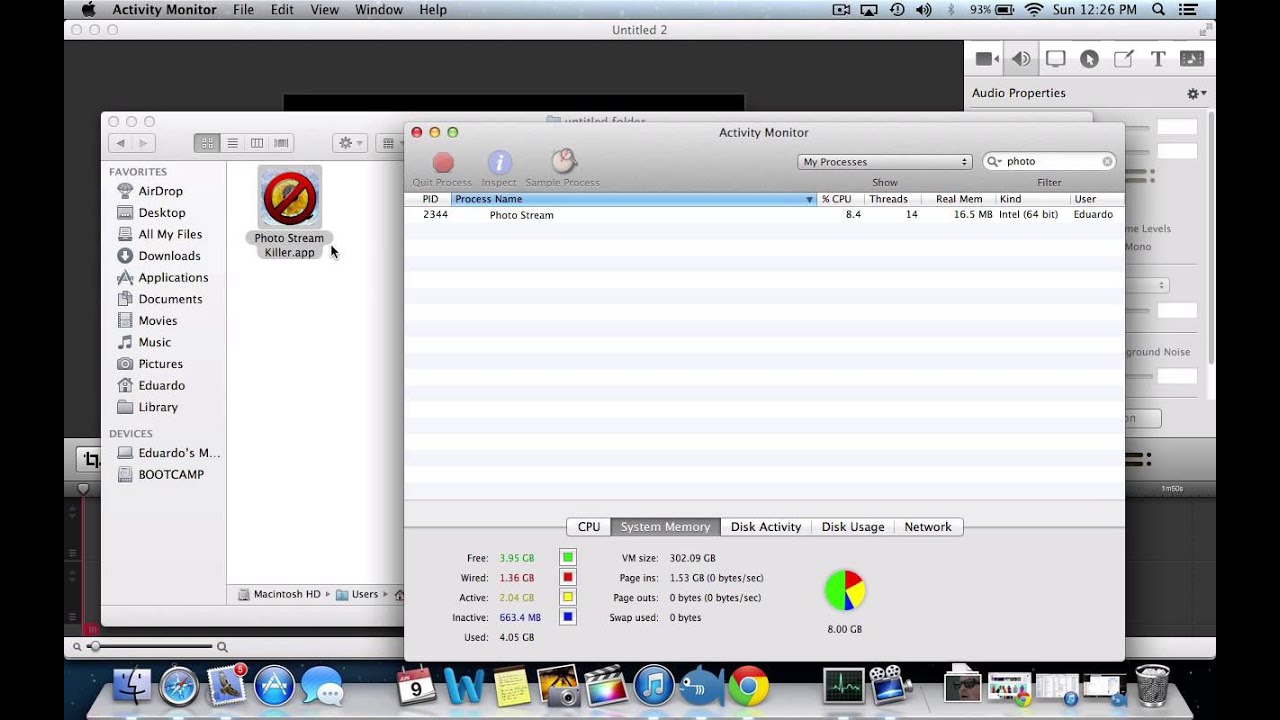Open the Photo Stream Killer.app icon
This screenshot has height=720, width=1280.
tap(290, 197)
